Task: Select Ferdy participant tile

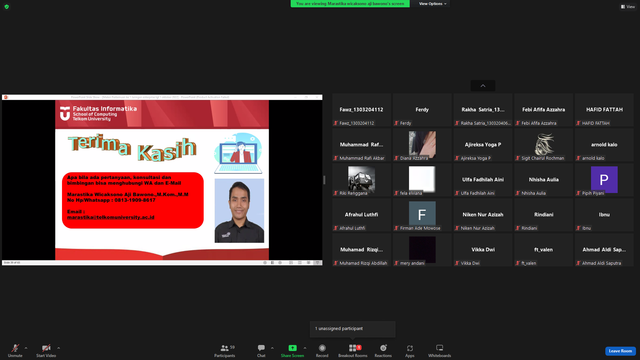Action: coord(422,110)
